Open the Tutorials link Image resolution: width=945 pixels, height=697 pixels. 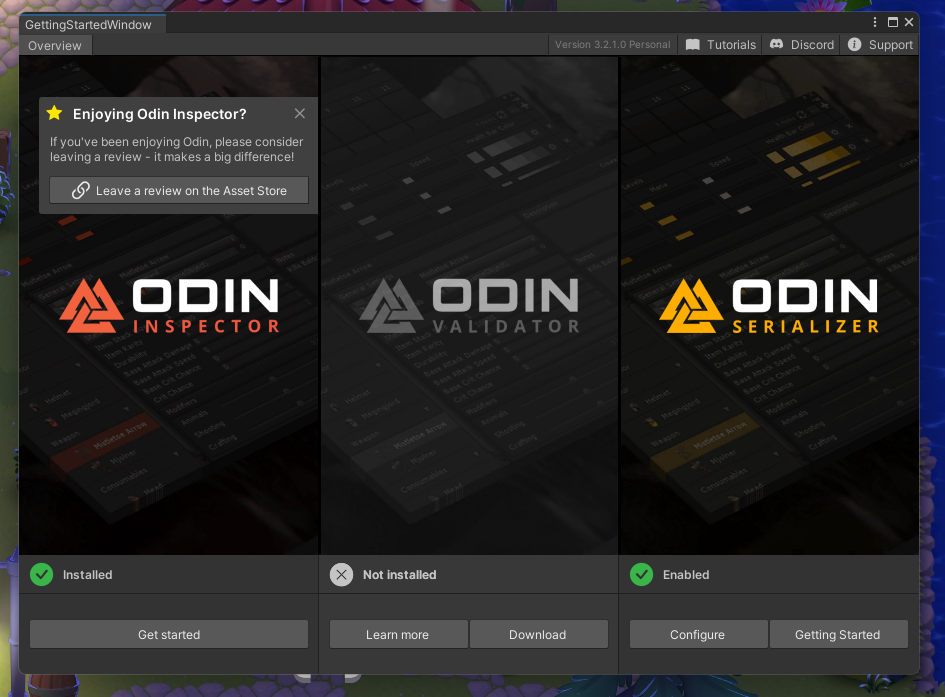point(721,45)
